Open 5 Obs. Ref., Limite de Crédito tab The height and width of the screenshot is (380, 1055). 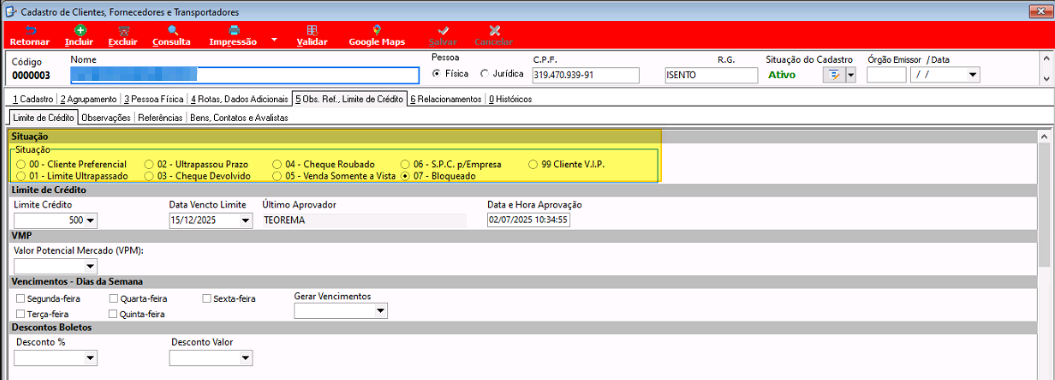tap(349, 99)
